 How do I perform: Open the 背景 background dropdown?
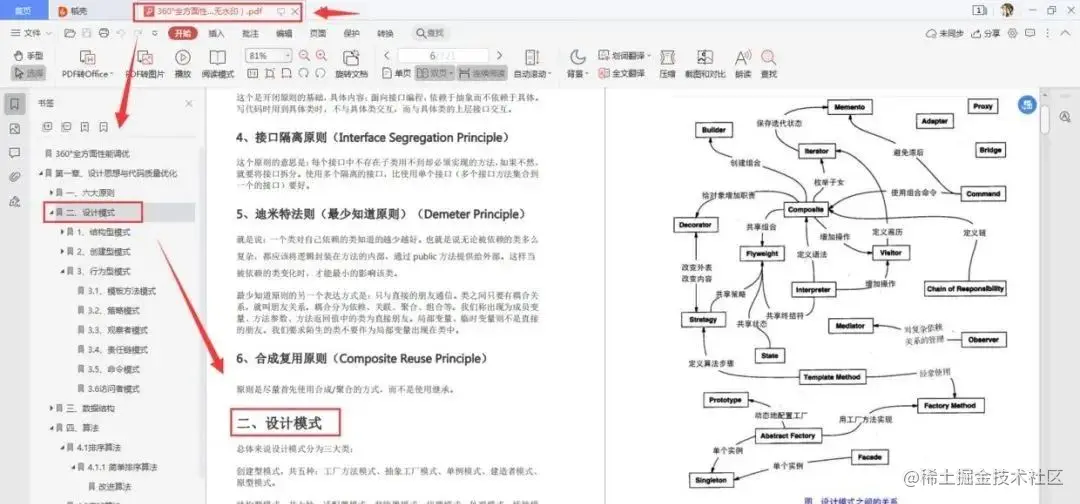(x=579, y=64)
